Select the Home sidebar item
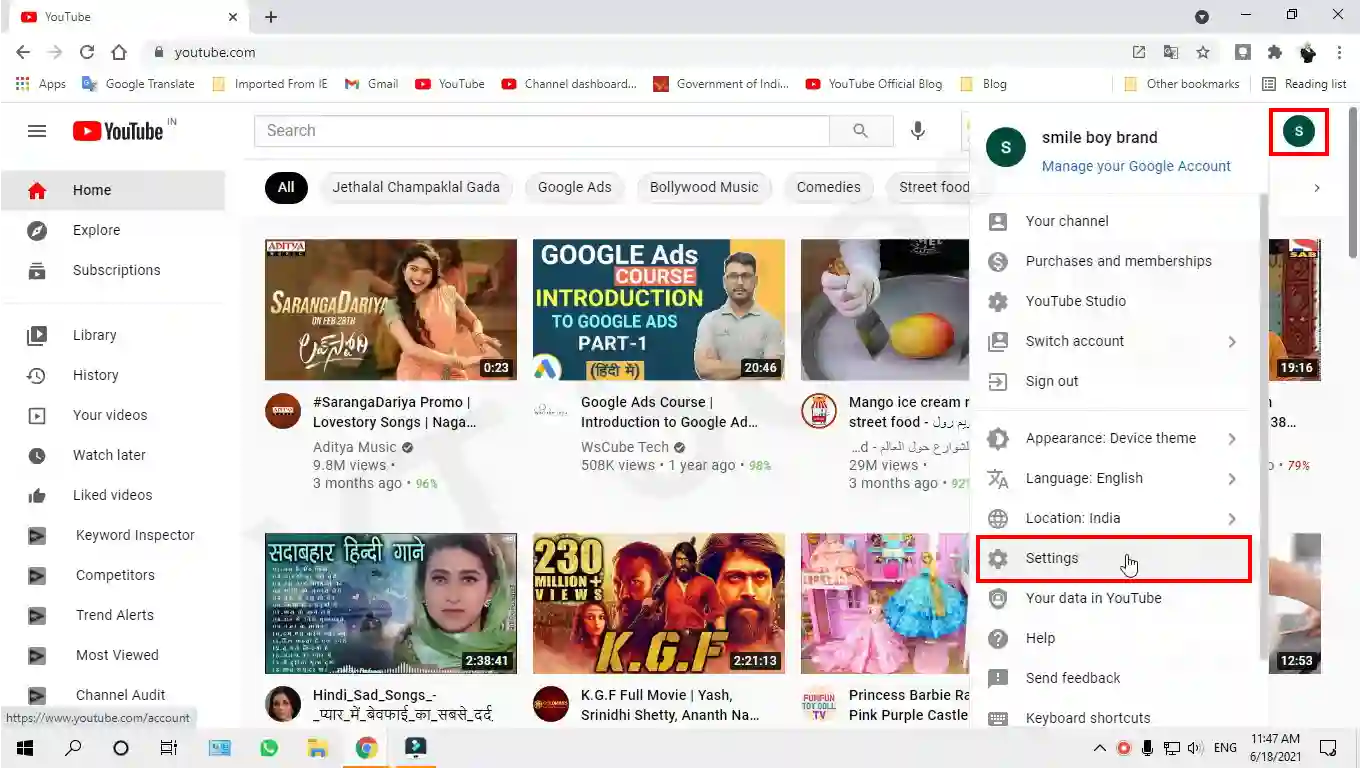1360x768 pixels. click(x=113, y=190)
